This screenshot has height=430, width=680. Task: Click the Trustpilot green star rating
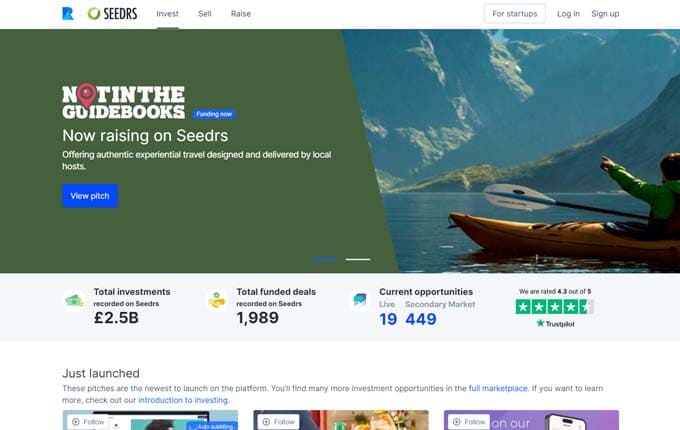coord(554,307)
